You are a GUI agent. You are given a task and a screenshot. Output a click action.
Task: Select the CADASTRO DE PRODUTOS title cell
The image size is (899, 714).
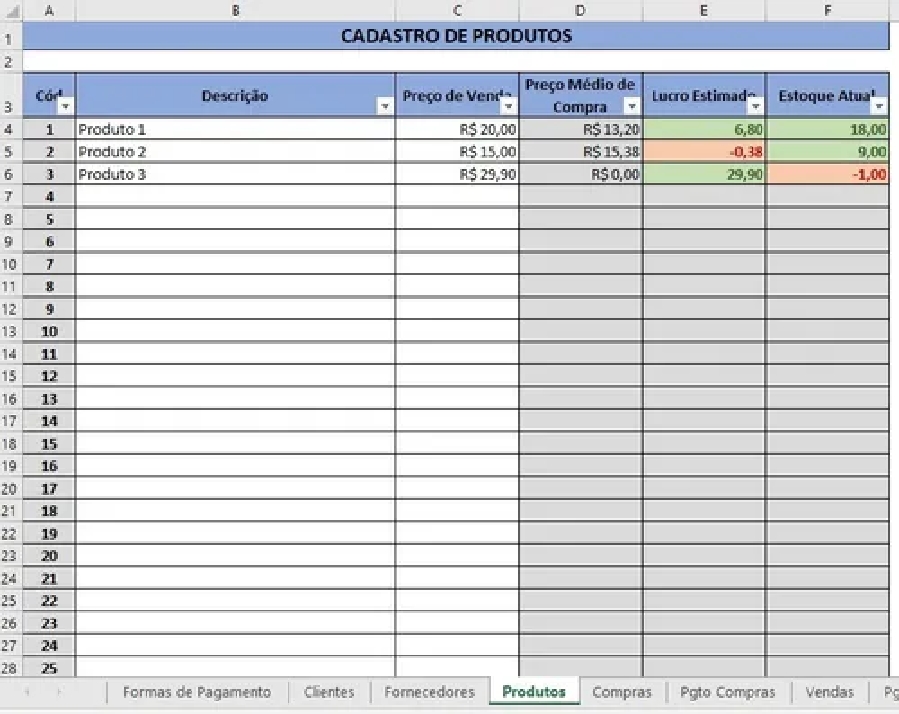pos(456,36)
